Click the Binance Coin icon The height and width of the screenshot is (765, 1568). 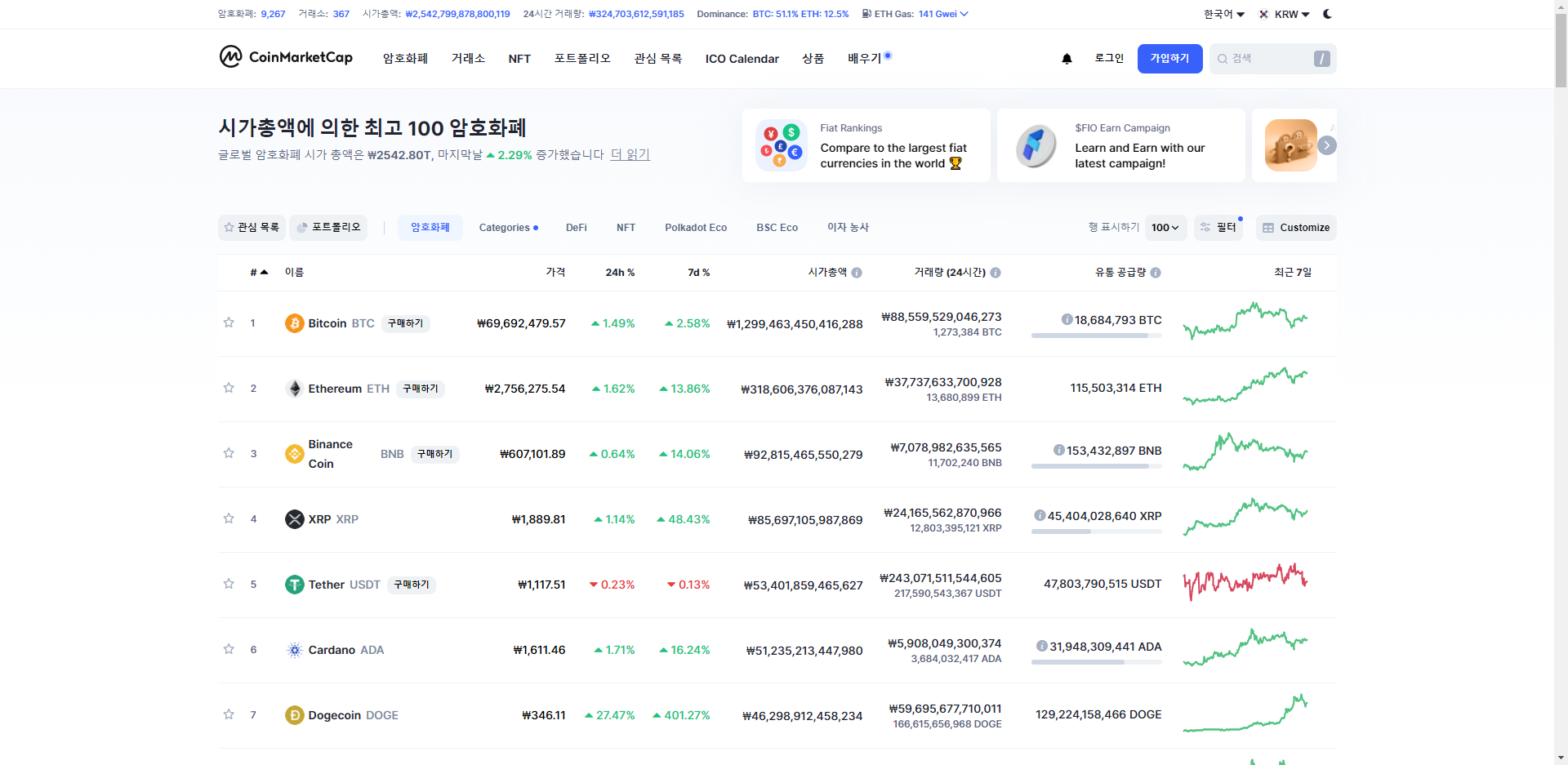294,454
